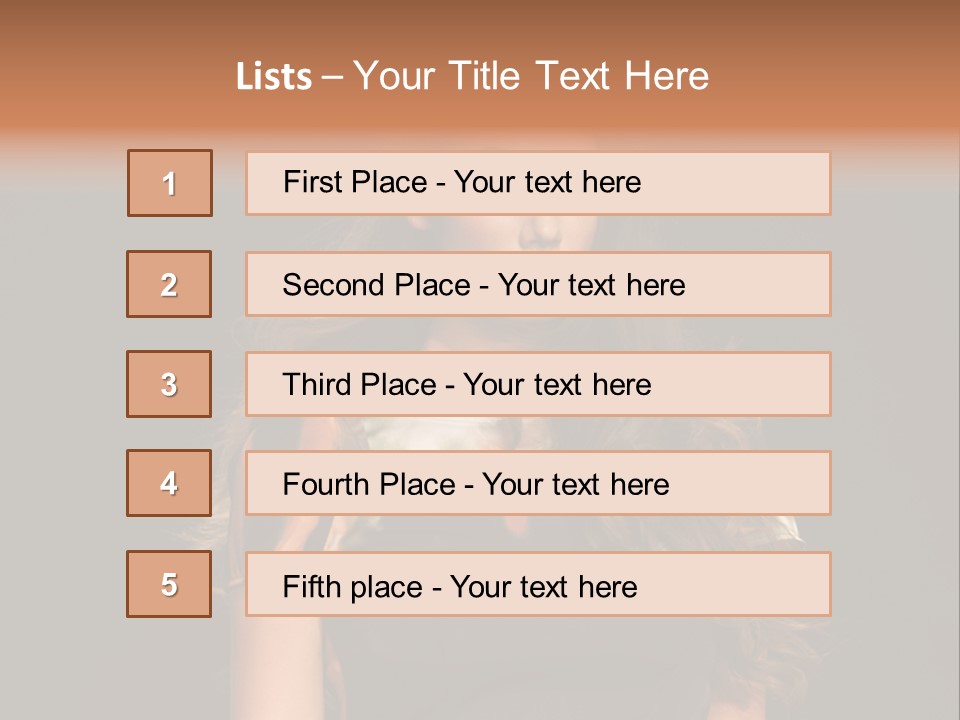Click the word "Third" in the list
The width and height of the screenshot is (960, 720).
coord(316,385)
